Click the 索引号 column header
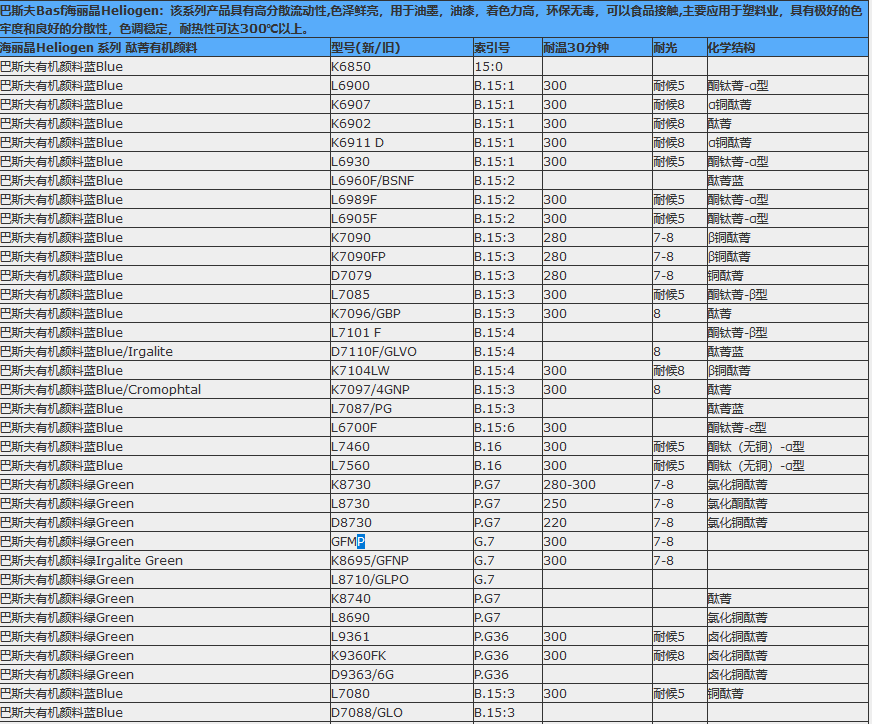 point(490,46)
